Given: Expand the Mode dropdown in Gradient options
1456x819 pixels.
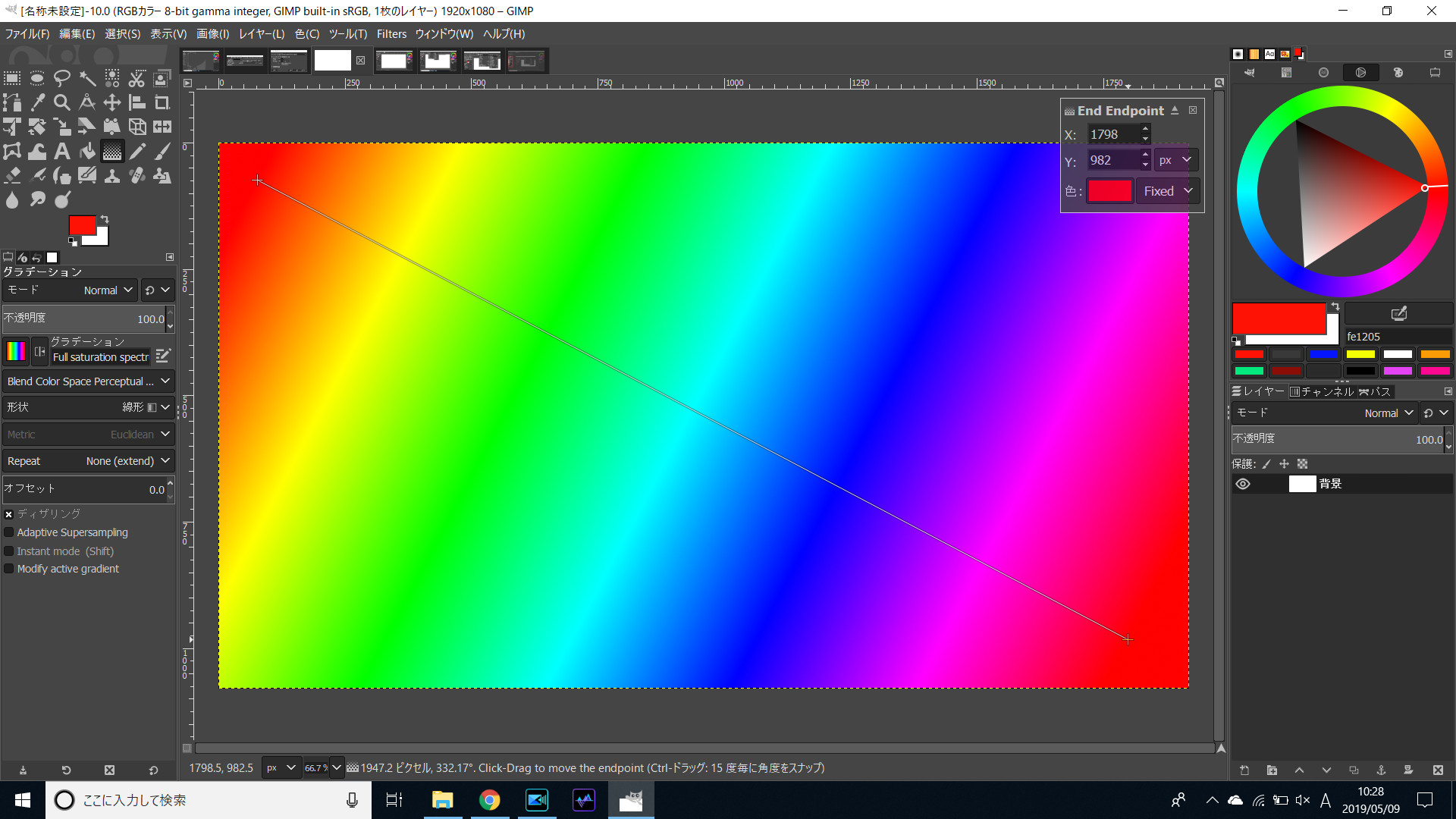Looking at the screenshot, I should (x=105, y=290).
